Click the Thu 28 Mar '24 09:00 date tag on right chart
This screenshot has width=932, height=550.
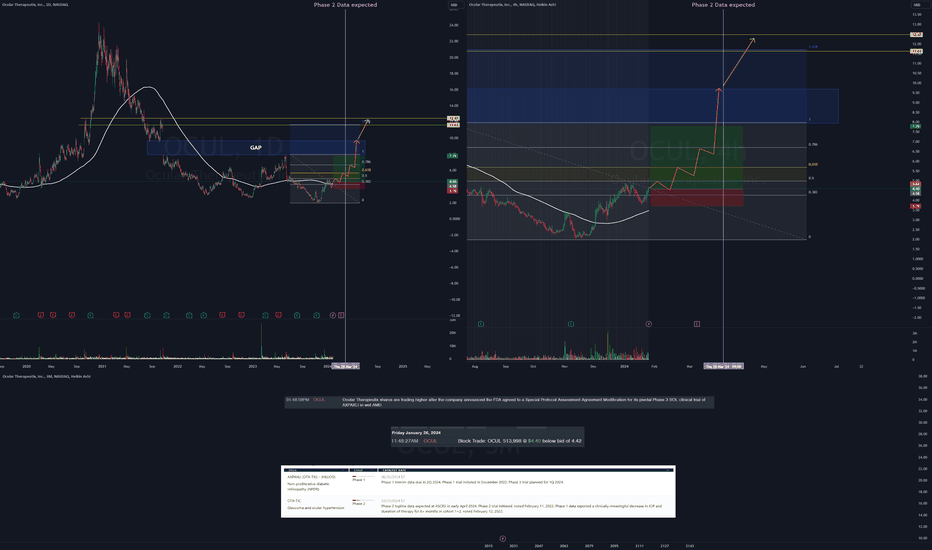point(723,366)
